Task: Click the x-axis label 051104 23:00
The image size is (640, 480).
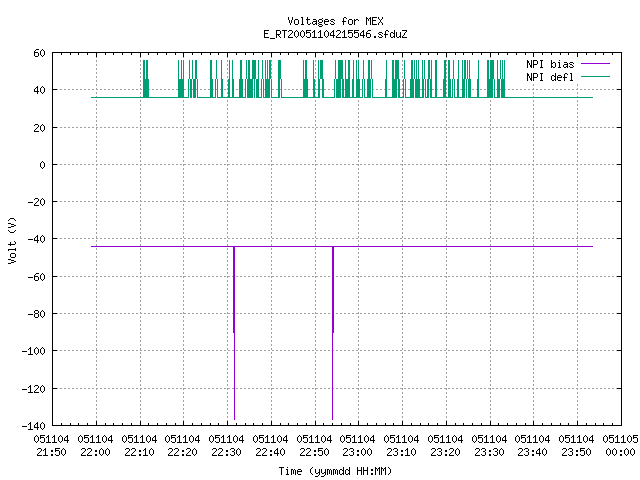Action: tap(358, 446)
